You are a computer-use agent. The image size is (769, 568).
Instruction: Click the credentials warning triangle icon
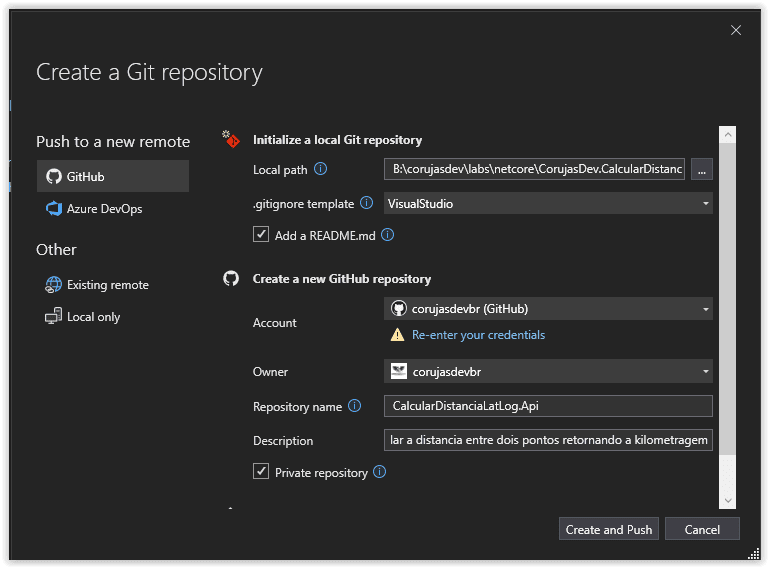click(397, 335)
